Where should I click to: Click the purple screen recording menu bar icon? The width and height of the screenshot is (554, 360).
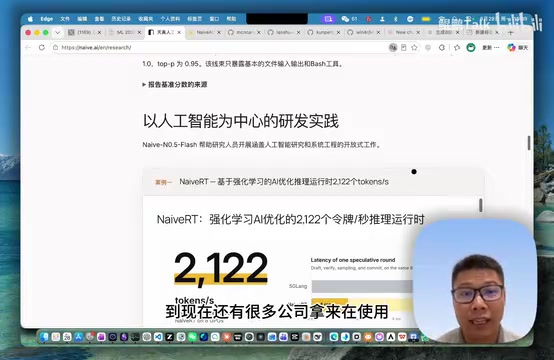(328, 19)
